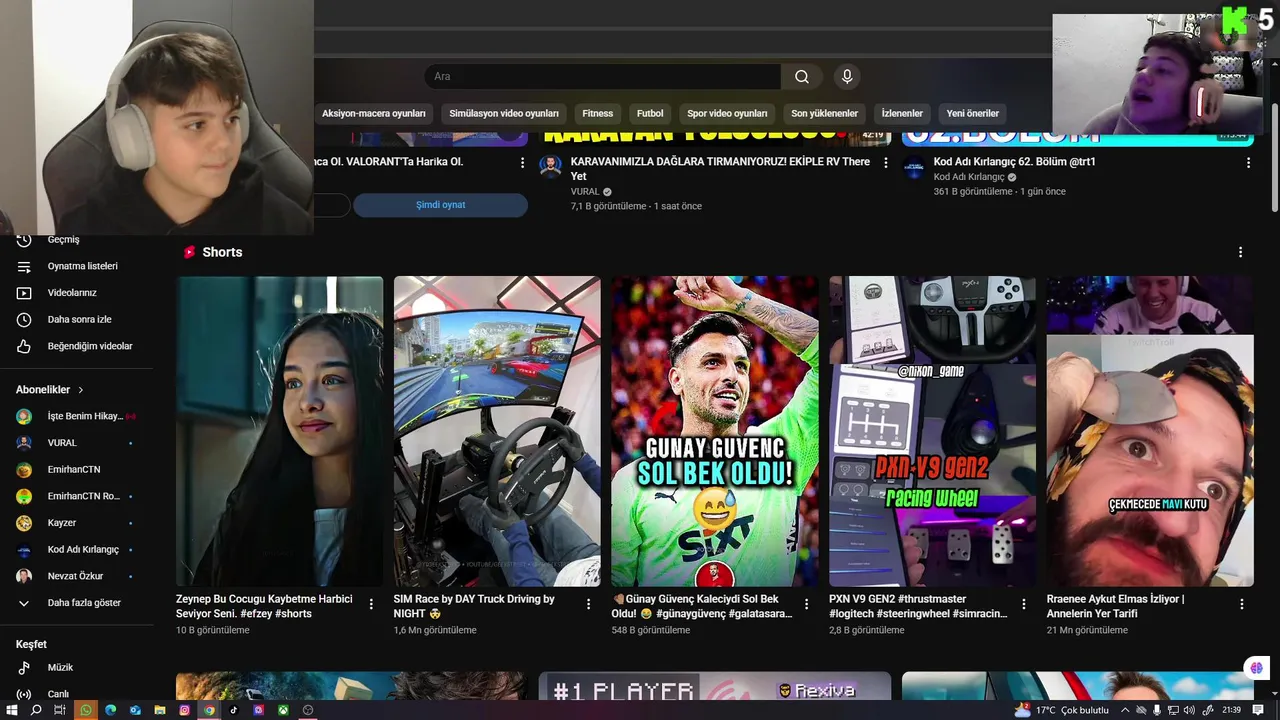Open options for Zeynep Bu Cocugu short
The height and width of the screenshot is (720, 1280).
[x=371, y=604]
